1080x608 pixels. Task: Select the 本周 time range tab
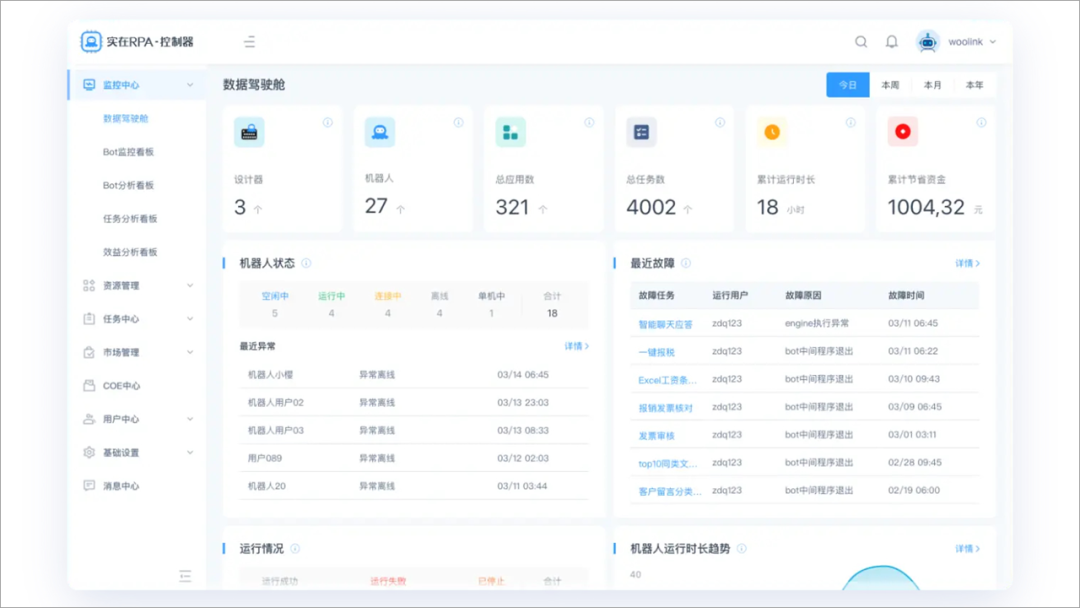pos(890,85)
